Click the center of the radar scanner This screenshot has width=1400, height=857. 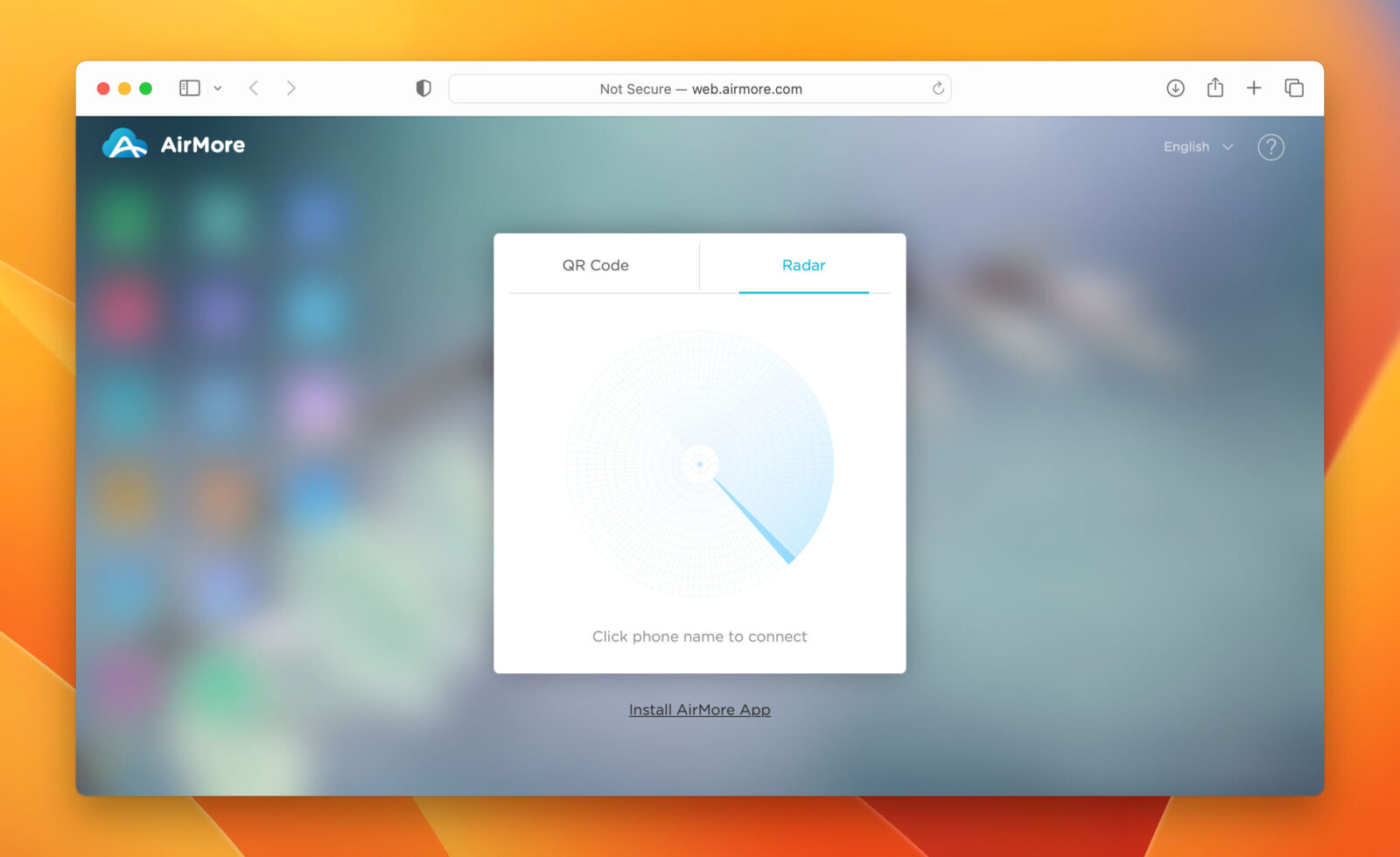click(x=699, y=463)
